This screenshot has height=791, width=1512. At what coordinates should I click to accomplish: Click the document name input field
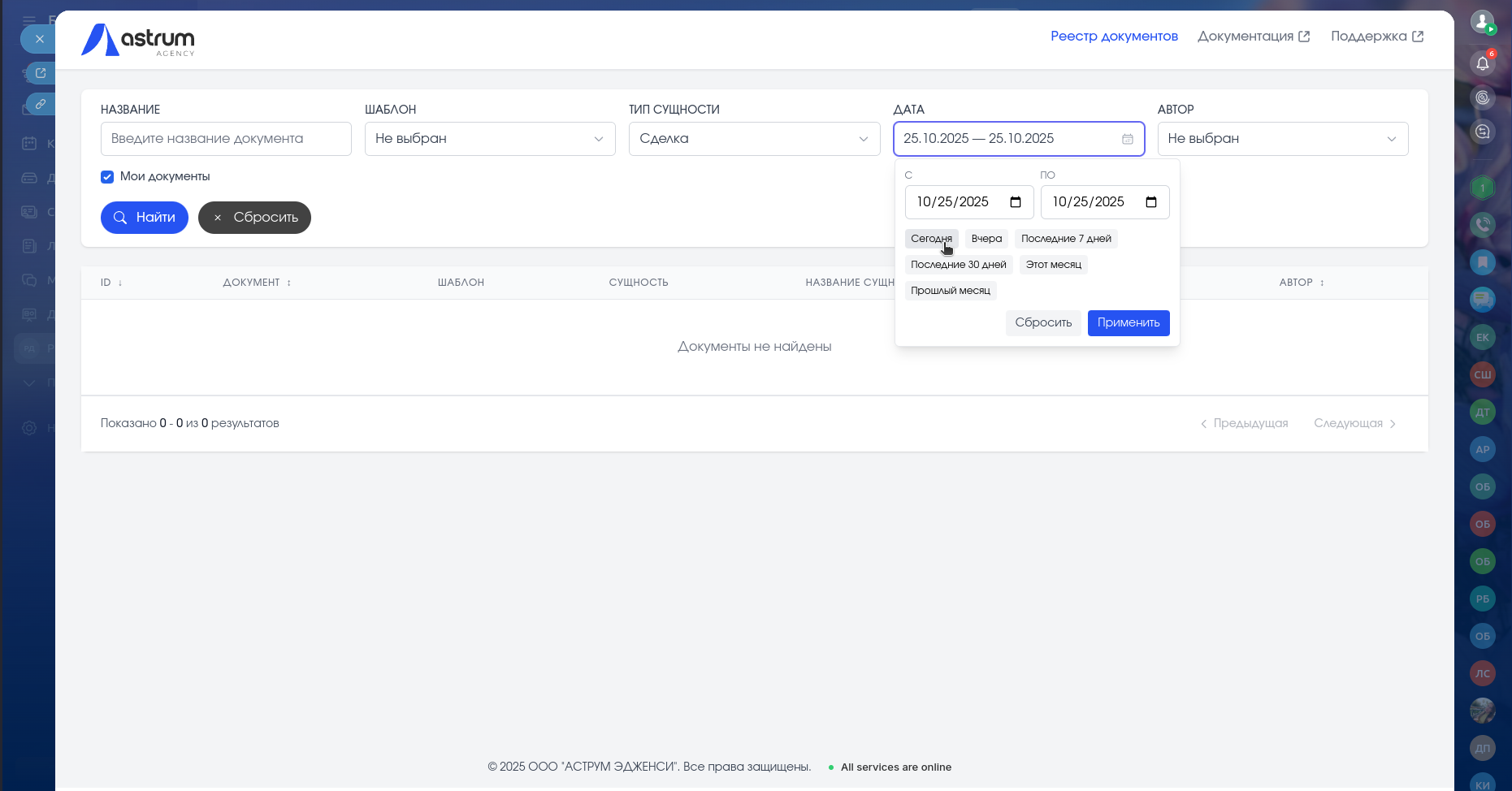coord(226,139)
